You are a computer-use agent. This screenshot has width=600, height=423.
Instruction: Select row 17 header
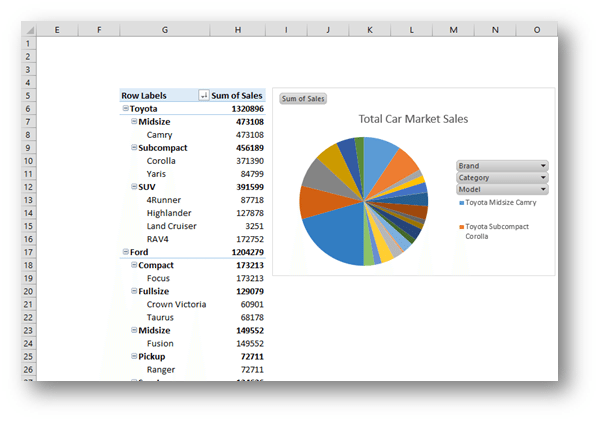tap(28, 252)
